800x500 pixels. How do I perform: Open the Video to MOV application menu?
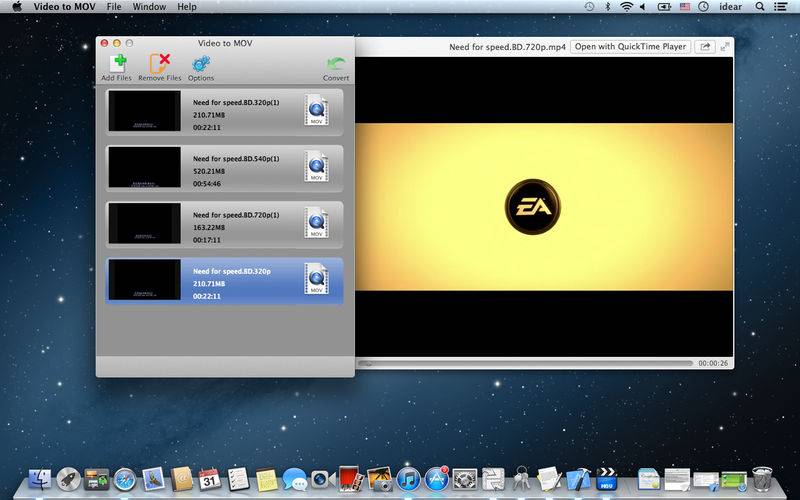(64, 7)
